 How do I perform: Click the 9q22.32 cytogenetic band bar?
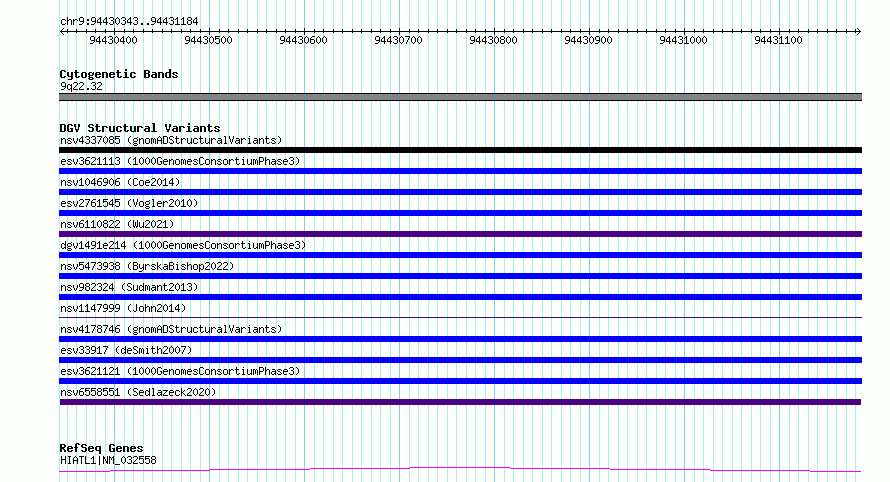pyautogui.click(x=460, y=97)
